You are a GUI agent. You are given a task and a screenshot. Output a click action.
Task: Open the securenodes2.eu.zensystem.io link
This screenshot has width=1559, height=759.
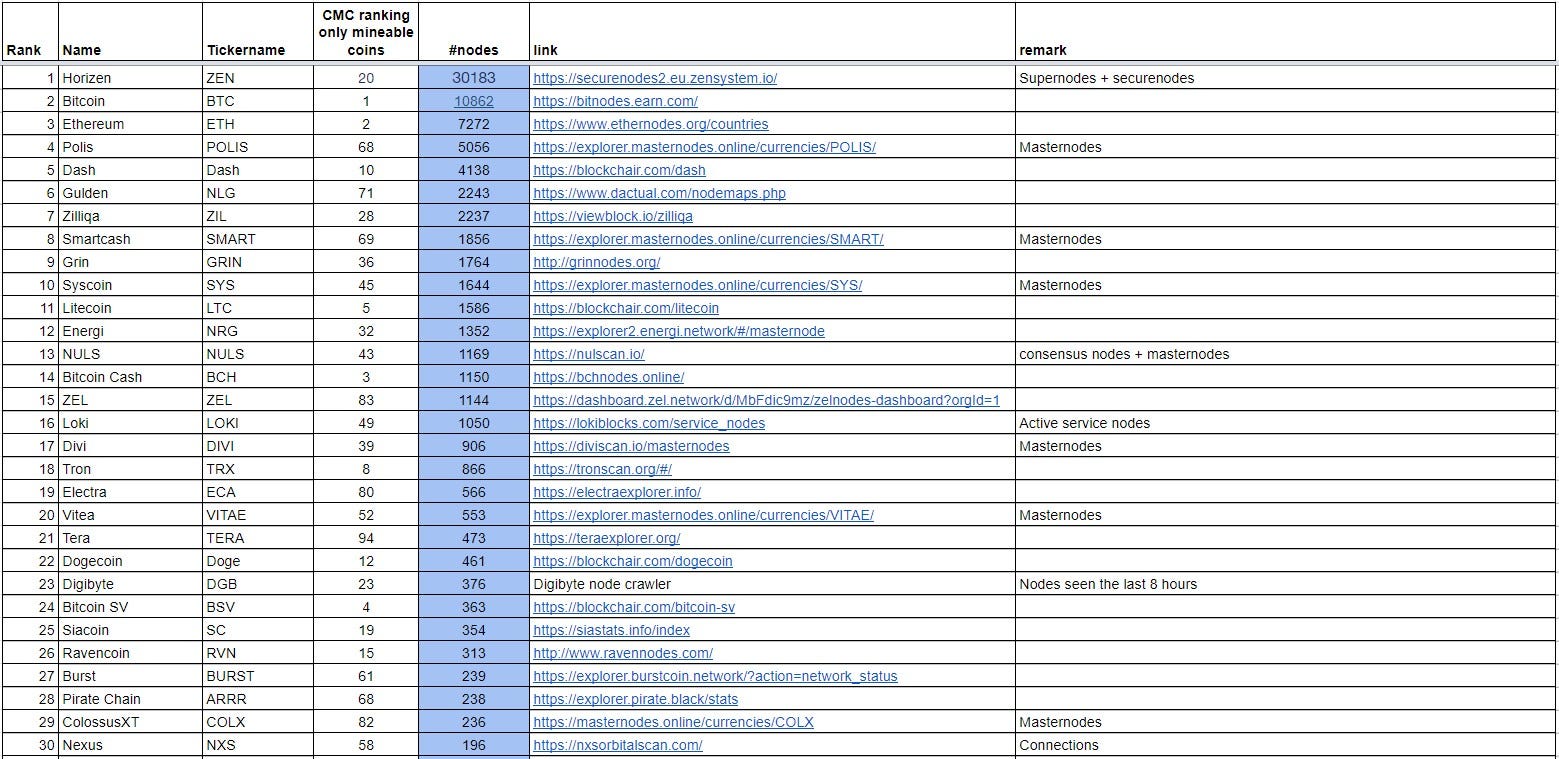(x=655, y=78)
